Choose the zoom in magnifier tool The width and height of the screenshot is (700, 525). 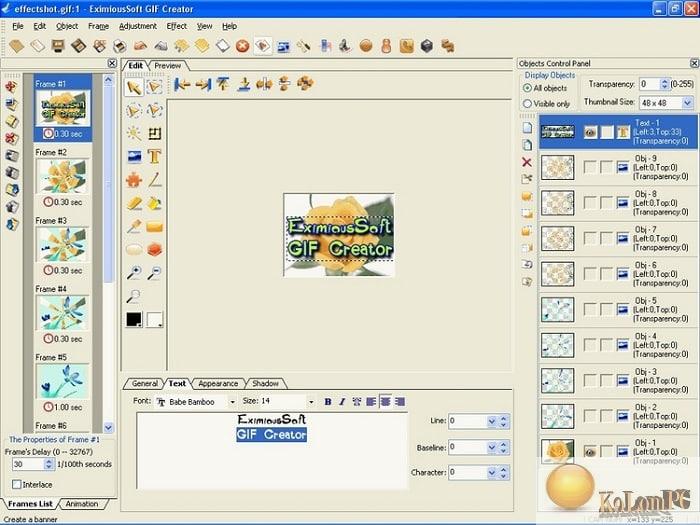pos(133,273)
